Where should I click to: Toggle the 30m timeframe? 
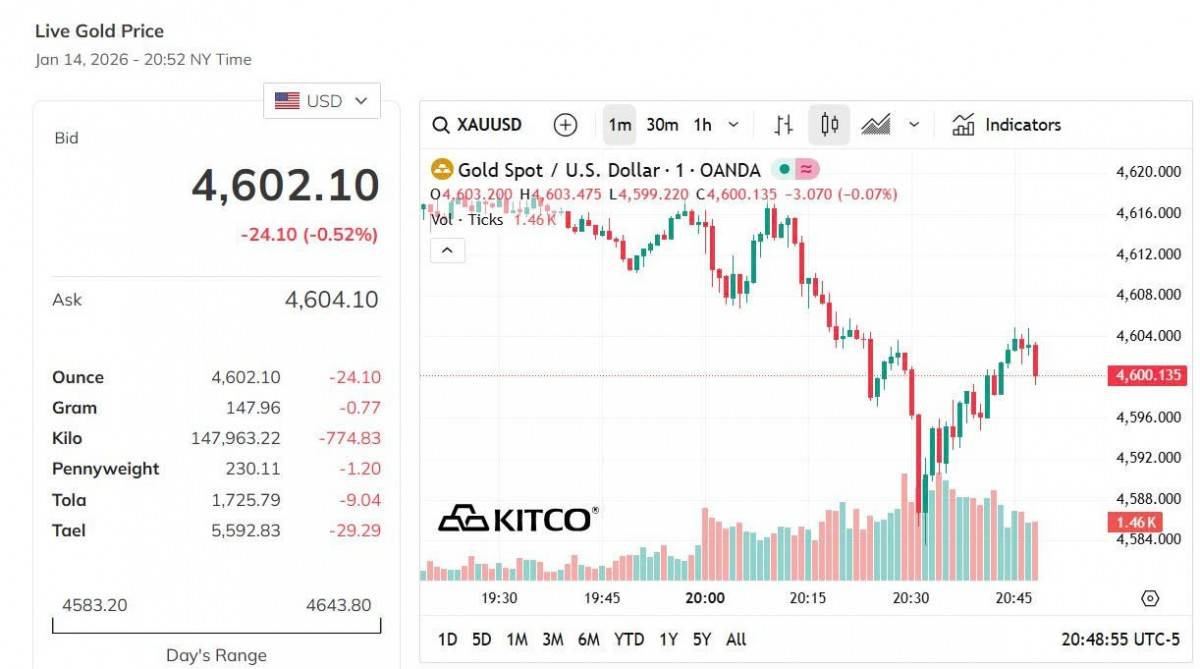(662, 125)
